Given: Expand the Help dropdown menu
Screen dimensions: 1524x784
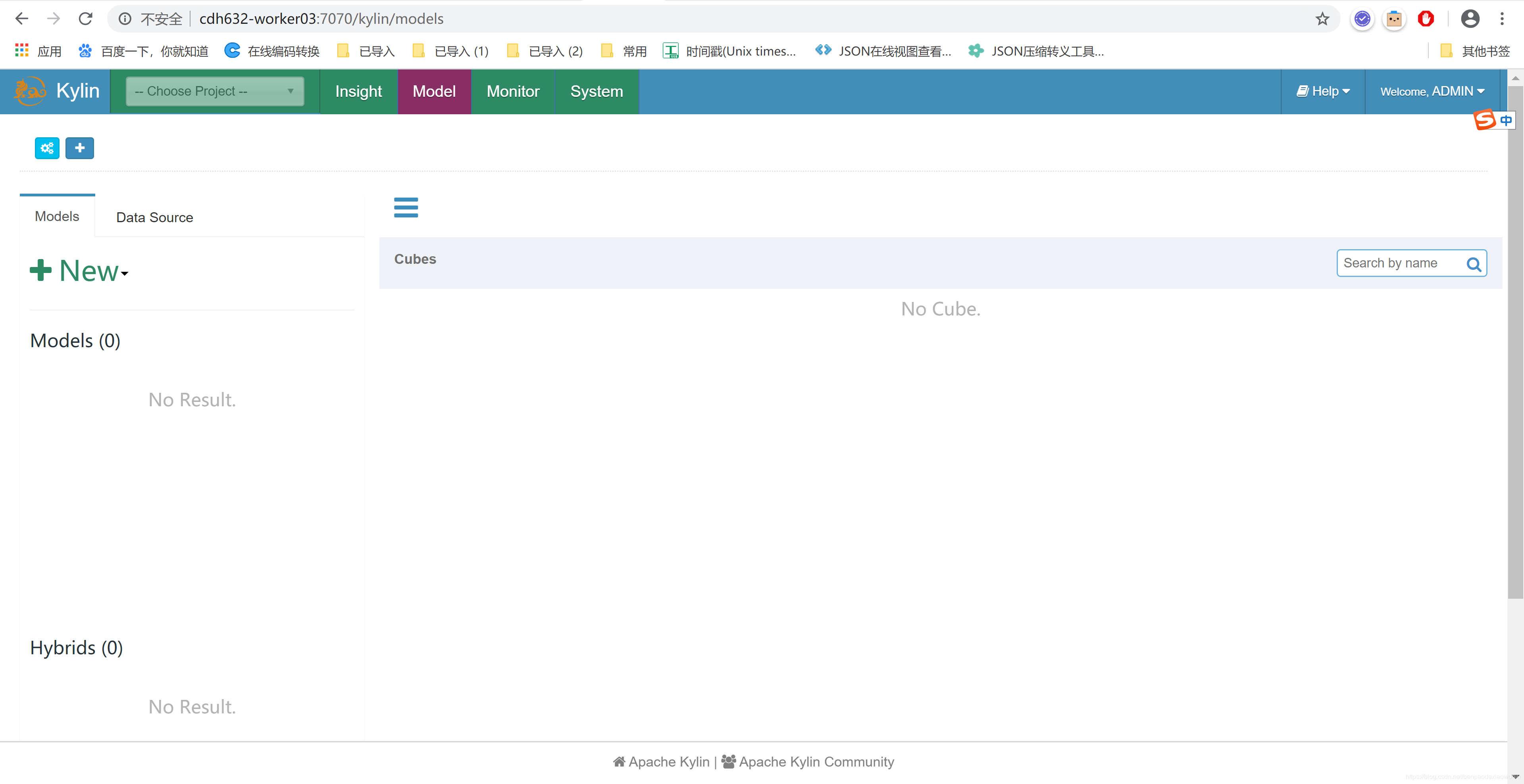Looking at the screenshot, I should click(1323, 91).
